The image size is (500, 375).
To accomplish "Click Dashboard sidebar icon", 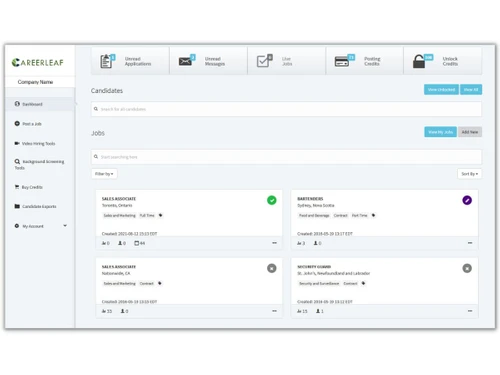I will 17,104.
